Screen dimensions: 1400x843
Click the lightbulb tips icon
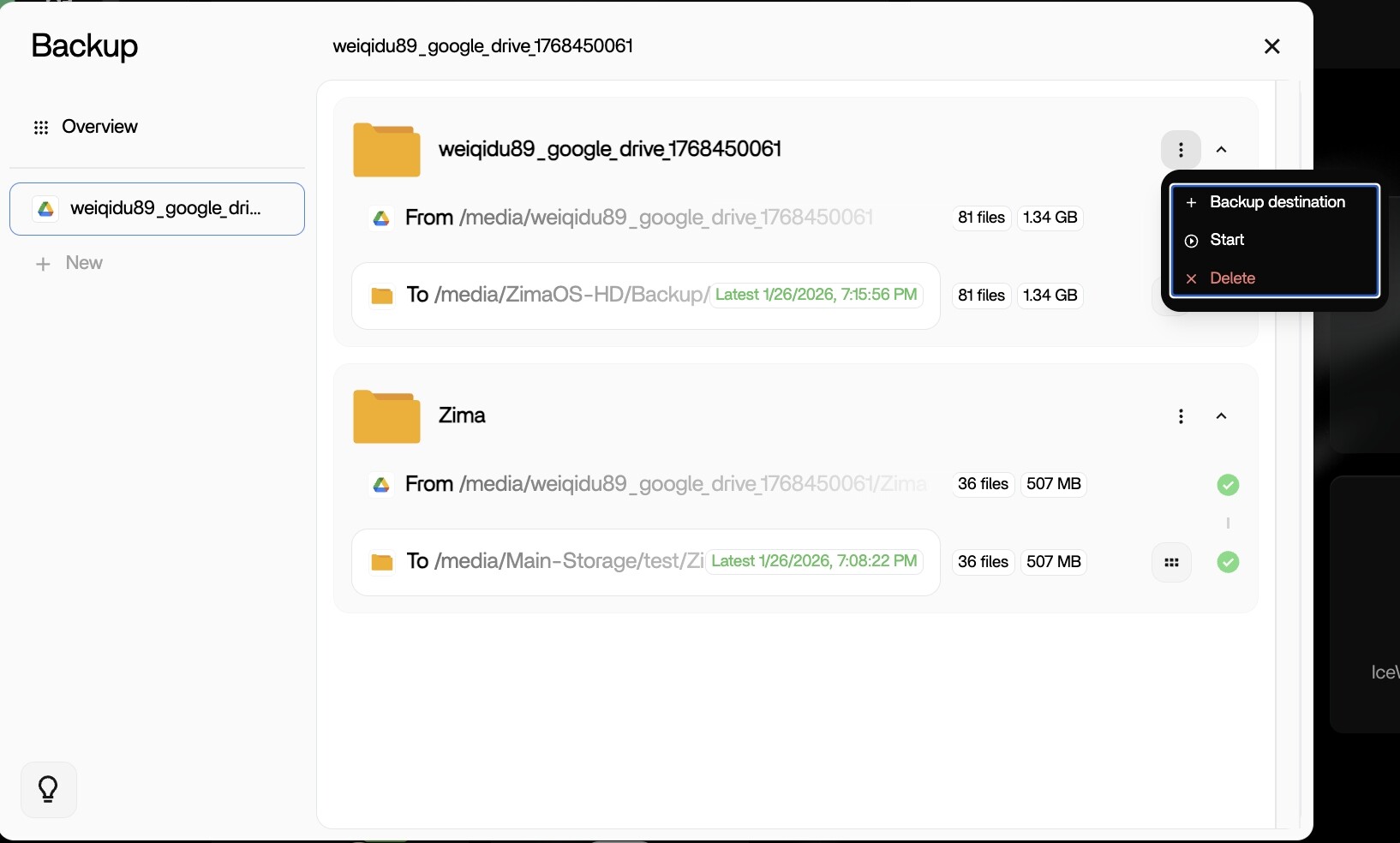pos(49,789)
